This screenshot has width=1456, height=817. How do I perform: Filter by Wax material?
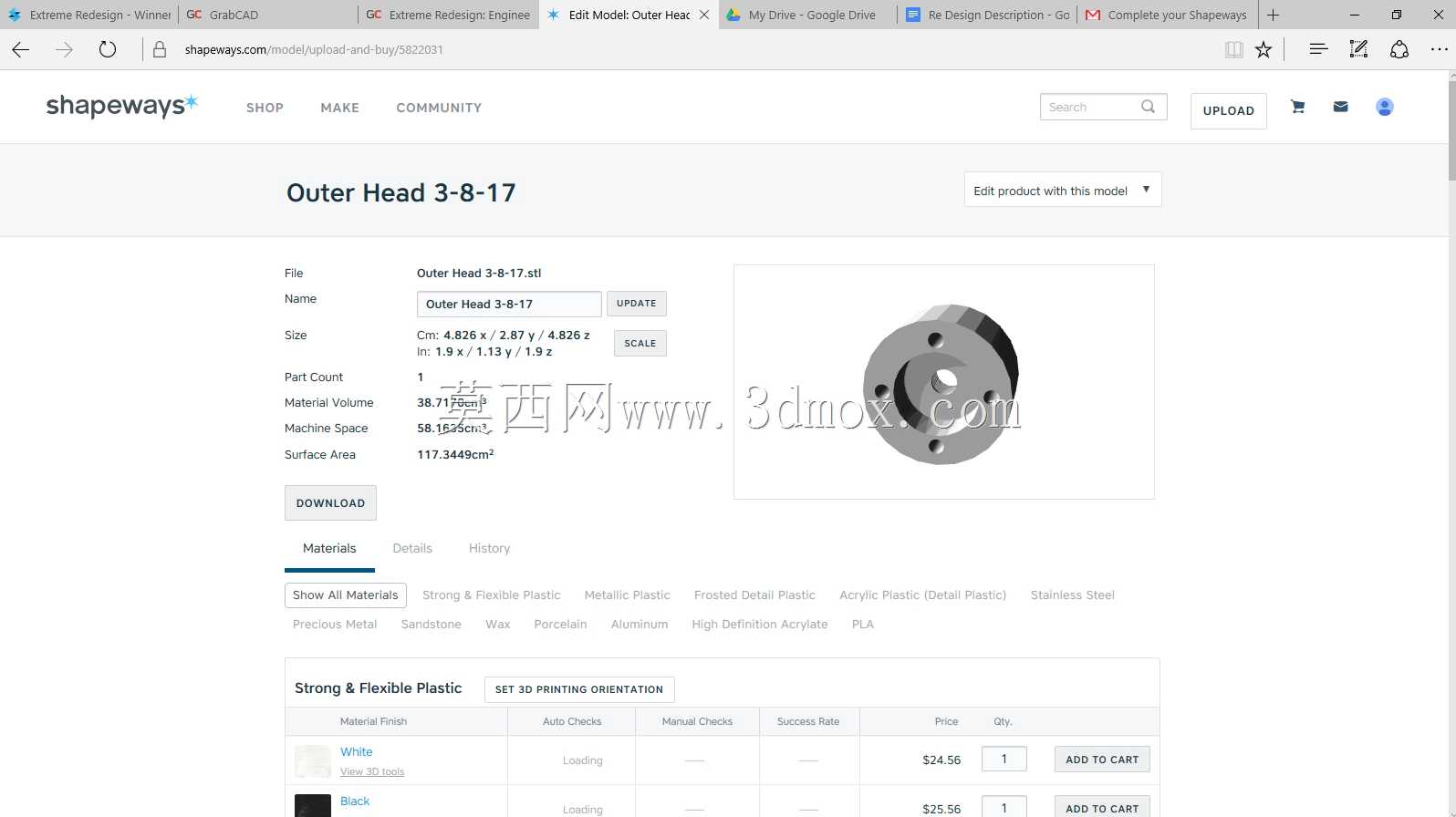(497, 624)
